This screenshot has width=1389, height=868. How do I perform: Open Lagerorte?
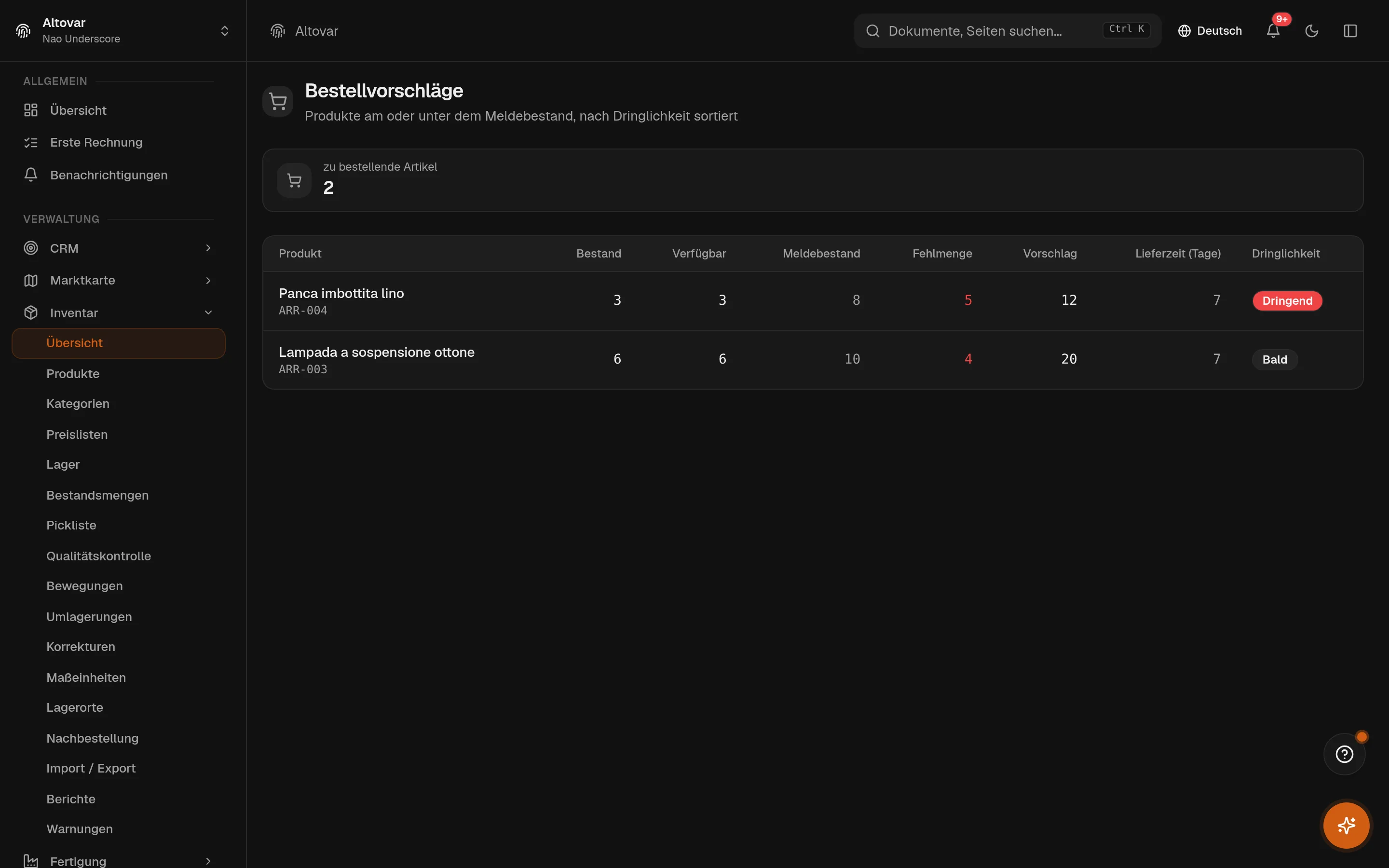[x=75, y=708]
